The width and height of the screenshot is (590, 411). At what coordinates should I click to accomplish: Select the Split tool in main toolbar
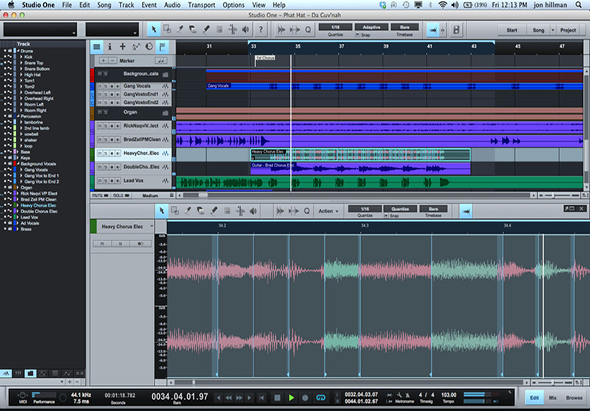180,29
